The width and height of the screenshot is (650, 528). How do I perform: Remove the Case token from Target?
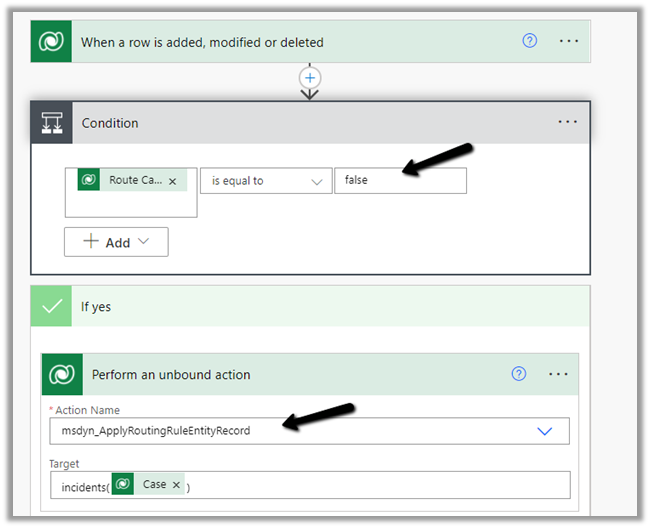177,485
